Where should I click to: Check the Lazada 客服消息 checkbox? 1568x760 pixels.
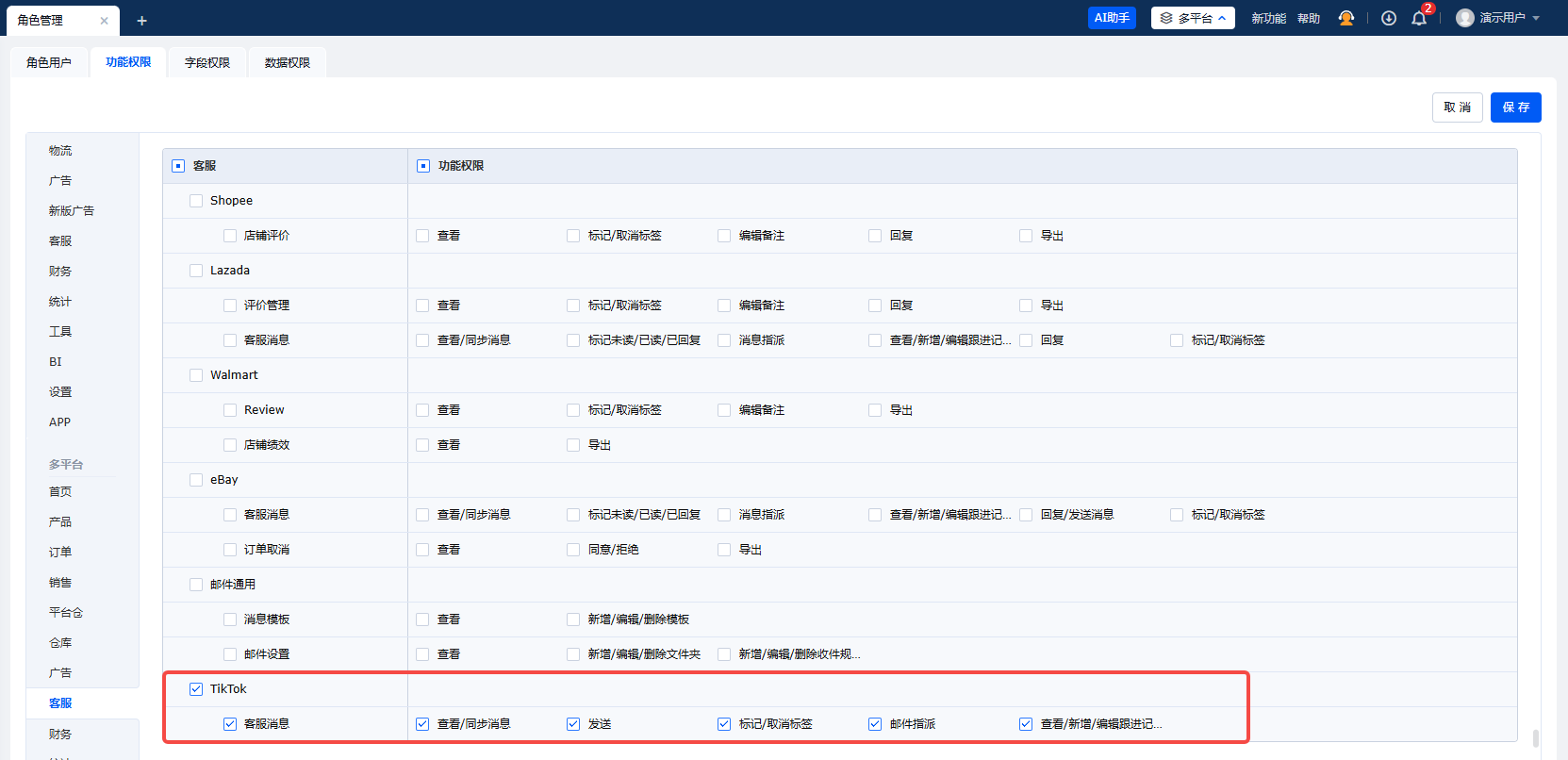[230, 340]
